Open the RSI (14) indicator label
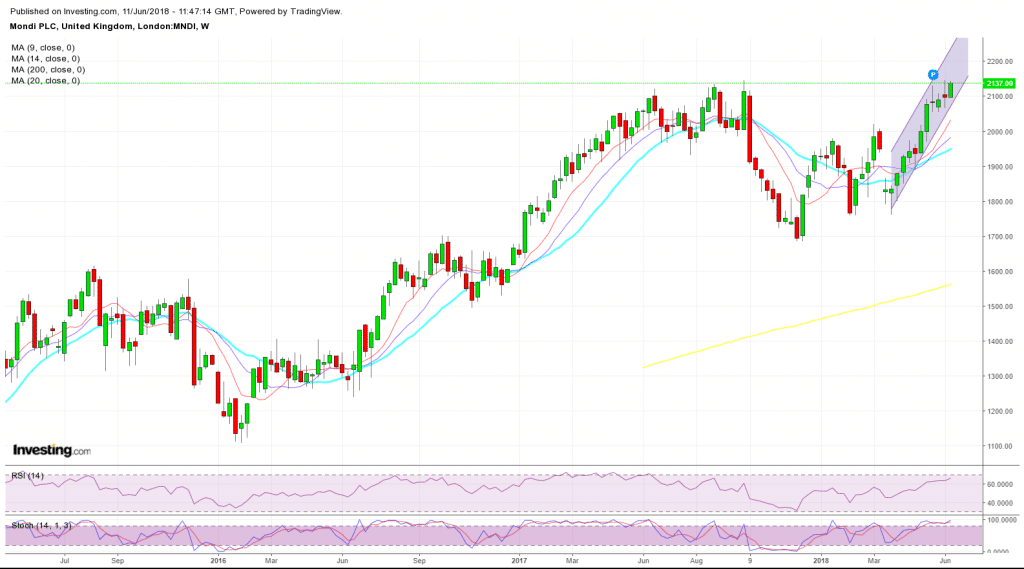The image size is (1024, 569). 28,475
